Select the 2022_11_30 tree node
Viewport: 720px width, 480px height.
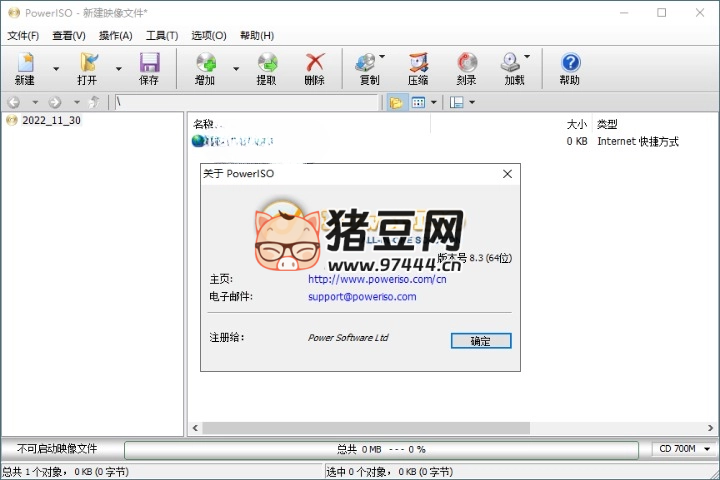tap(51, 120)
